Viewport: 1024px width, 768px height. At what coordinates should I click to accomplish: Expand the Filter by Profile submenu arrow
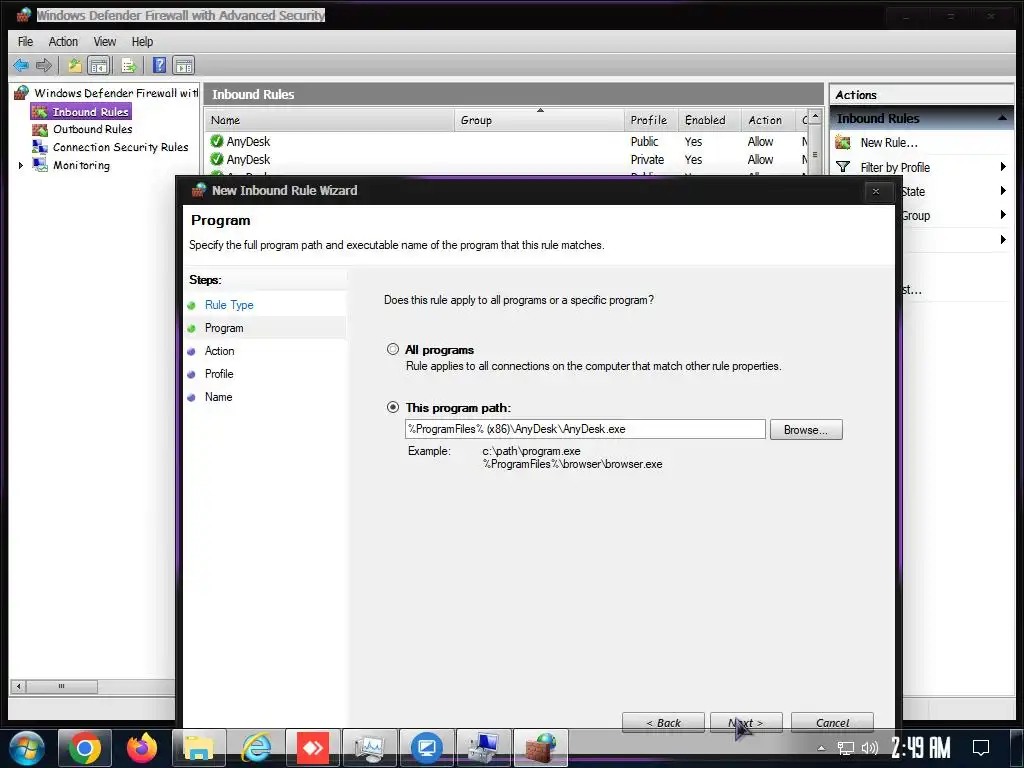point(1003,167)
